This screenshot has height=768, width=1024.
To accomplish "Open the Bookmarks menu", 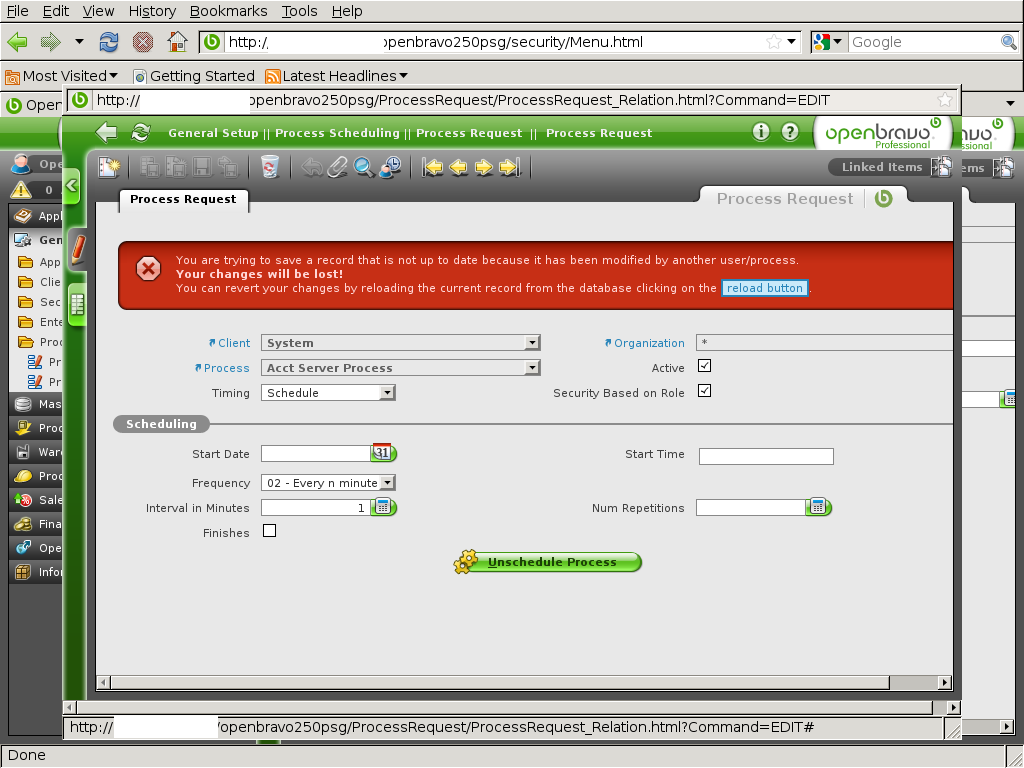I will pos(228,11).
